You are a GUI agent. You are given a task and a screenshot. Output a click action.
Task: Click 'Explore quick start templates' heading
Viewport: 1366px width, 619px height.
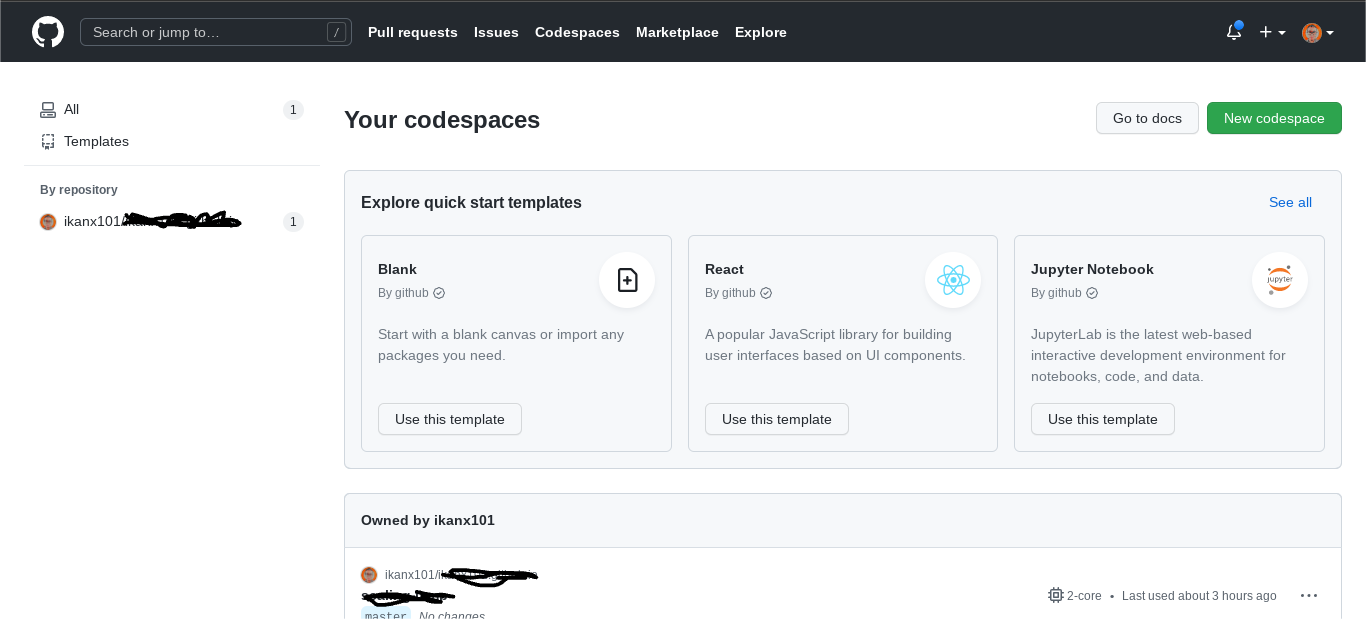[471, 202]
